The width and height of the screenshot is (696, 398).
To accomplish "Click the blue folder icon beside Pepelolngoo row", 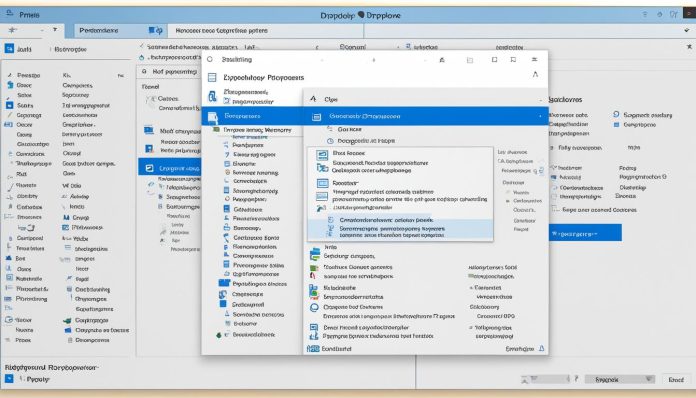I will click(x=224, y=283).
